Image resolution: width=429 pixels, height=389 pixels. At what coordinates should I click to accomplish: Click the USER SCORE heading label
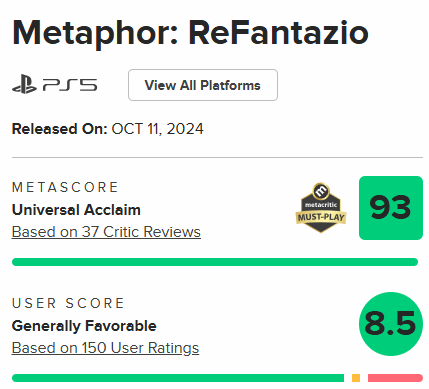click(68, 303)
